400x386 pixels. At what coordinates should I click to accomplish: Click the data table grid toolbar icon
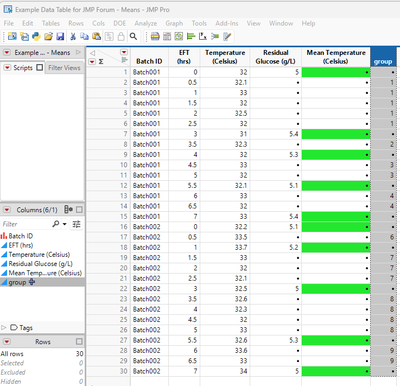[x=167, y=36]
